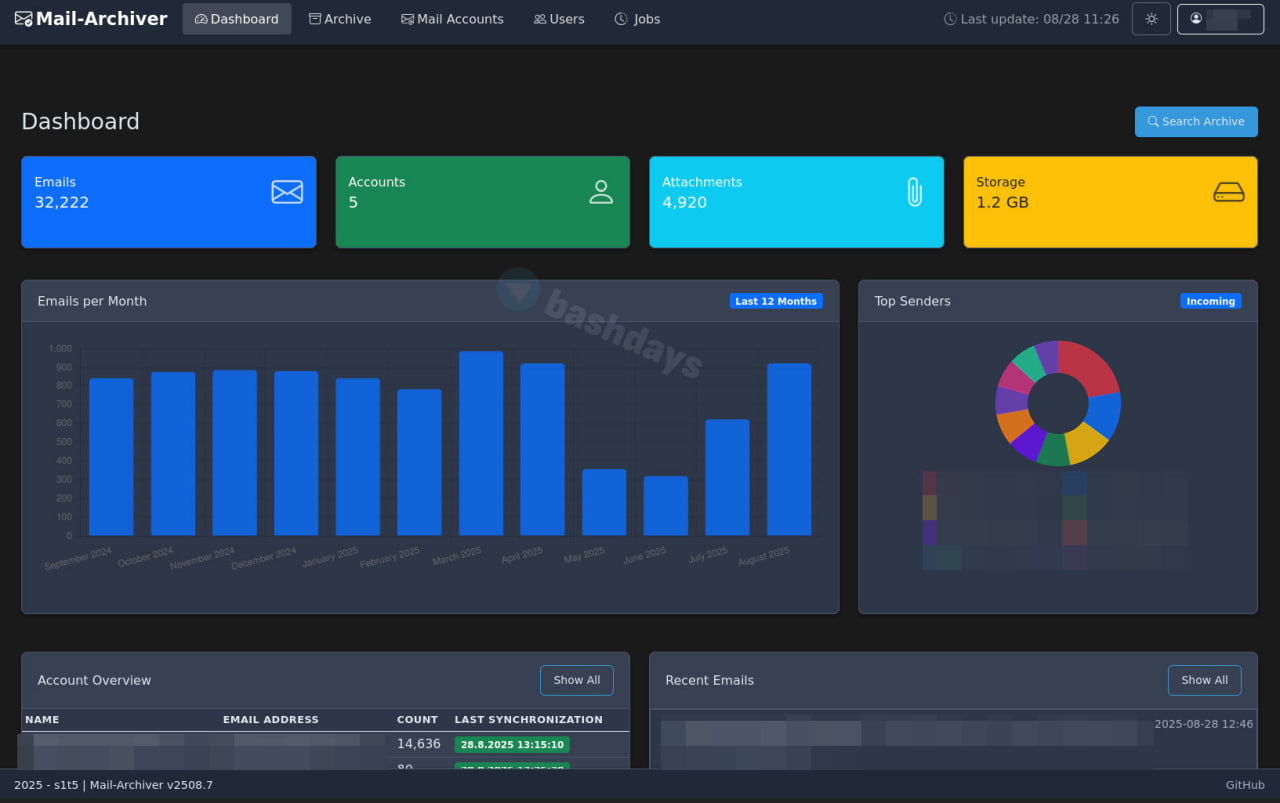The image size is (1280, 803).
Task: Navigate to the Users section
Action: coord(559,19)
